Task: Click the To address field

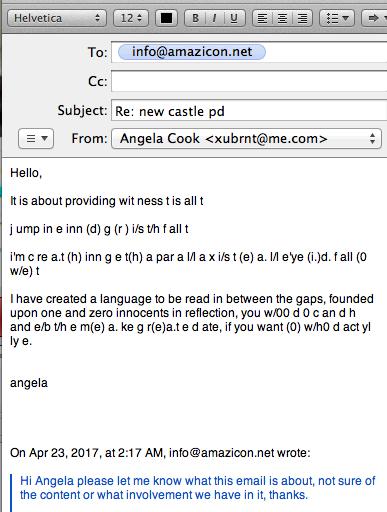Action: pyautogui.click(x=249, y=52)
